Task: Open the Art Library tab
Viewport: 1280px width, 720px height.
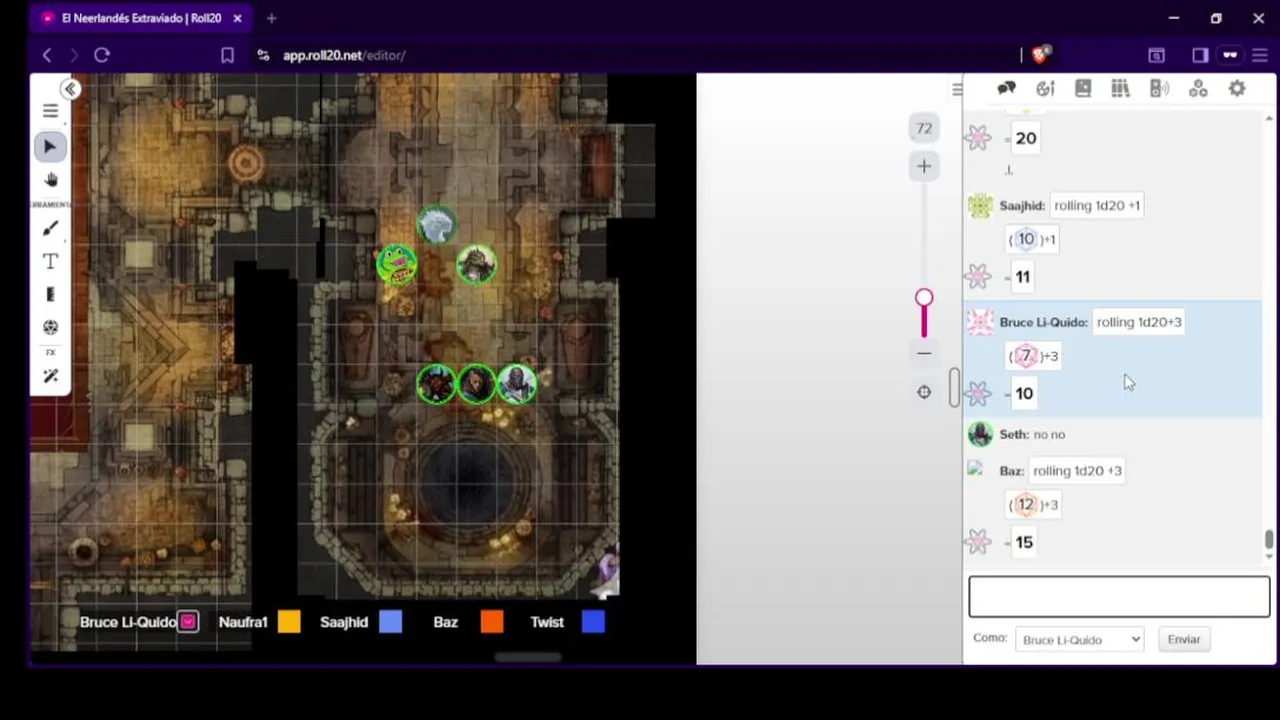Action: (1045, 88)
